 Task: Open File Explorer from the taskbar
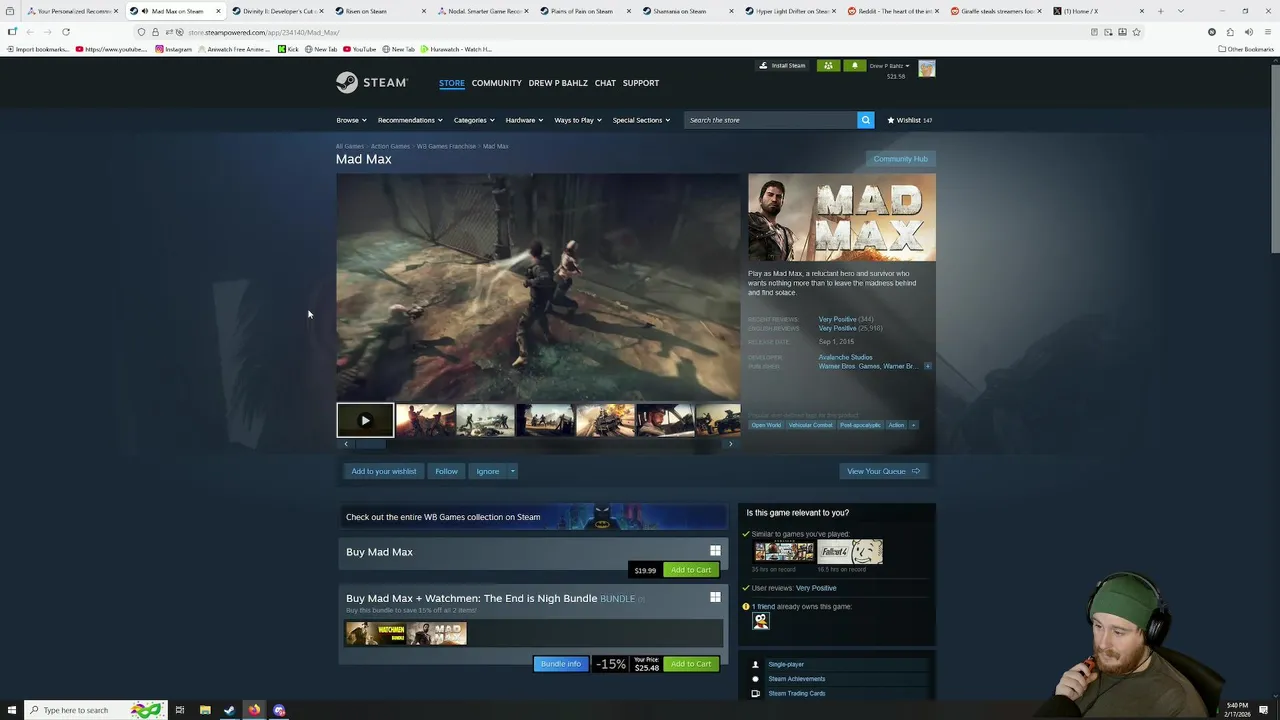[x=205, y=710]
